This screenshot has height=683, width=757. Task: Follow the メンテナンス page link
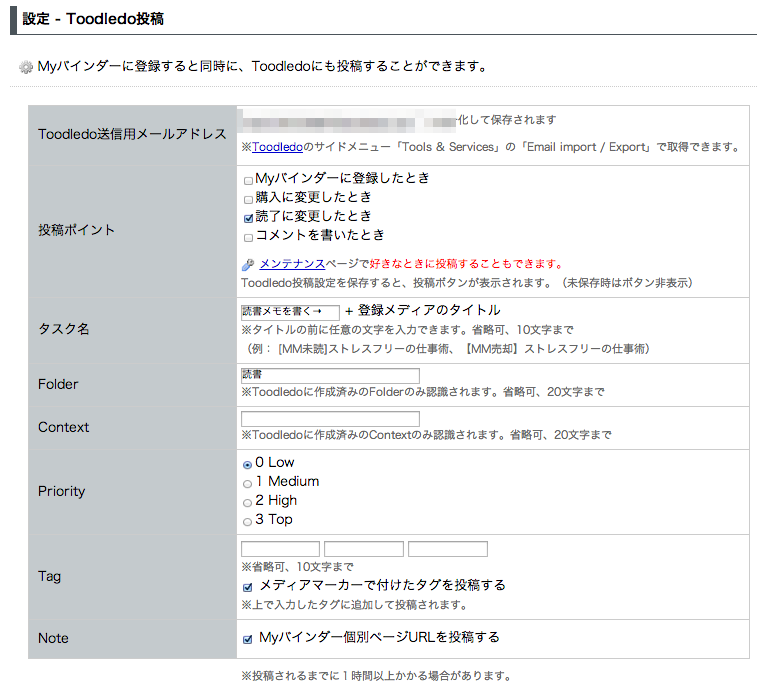coord(292,264)
